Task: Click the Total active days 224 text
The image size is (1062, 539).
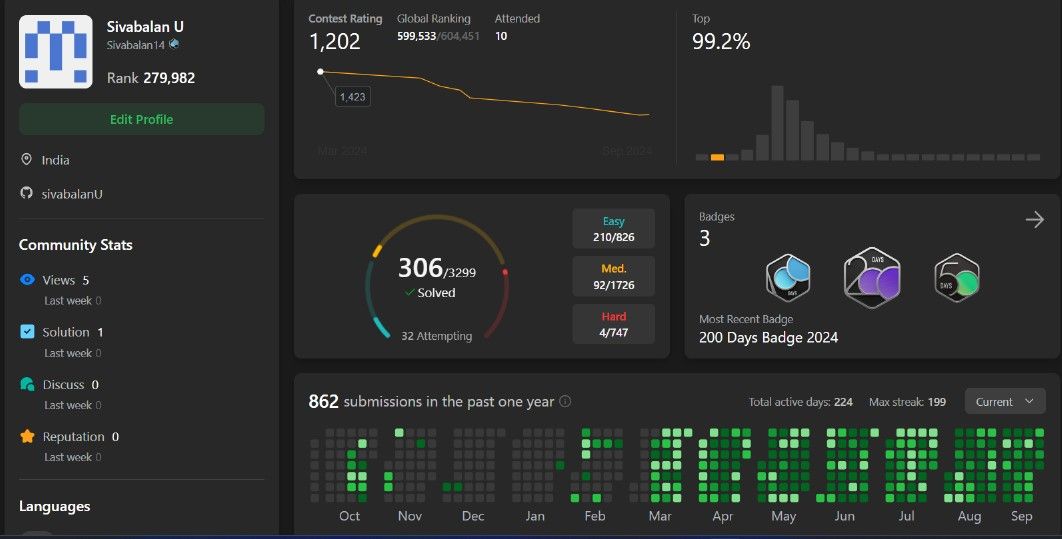Action: point(801,402)
